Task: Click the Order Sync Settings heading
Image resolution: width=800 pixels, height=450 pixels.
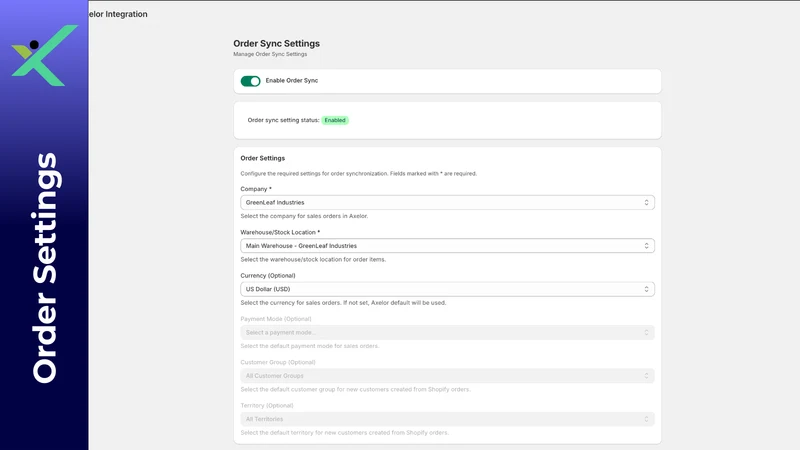Action: (277, 43)
